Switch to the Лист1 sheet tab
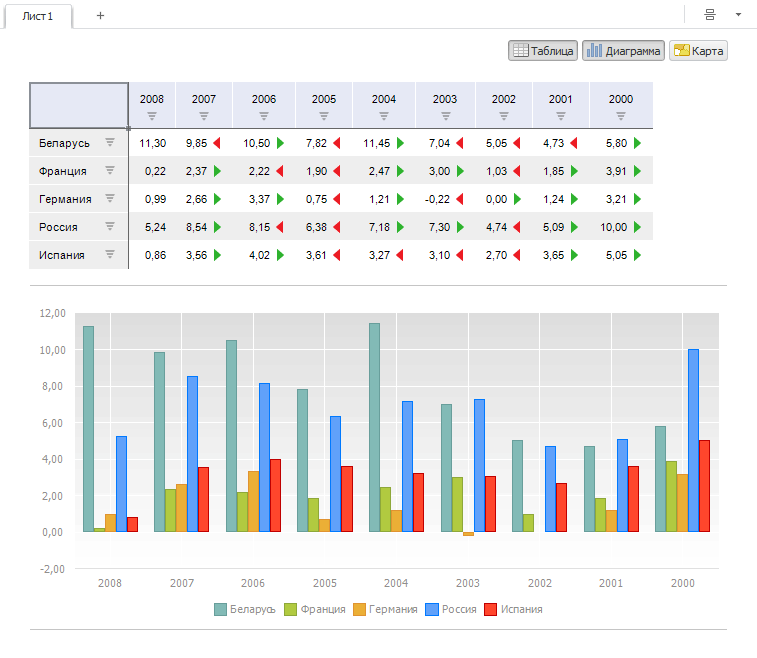Screen dimensions: 757x658 38,16
